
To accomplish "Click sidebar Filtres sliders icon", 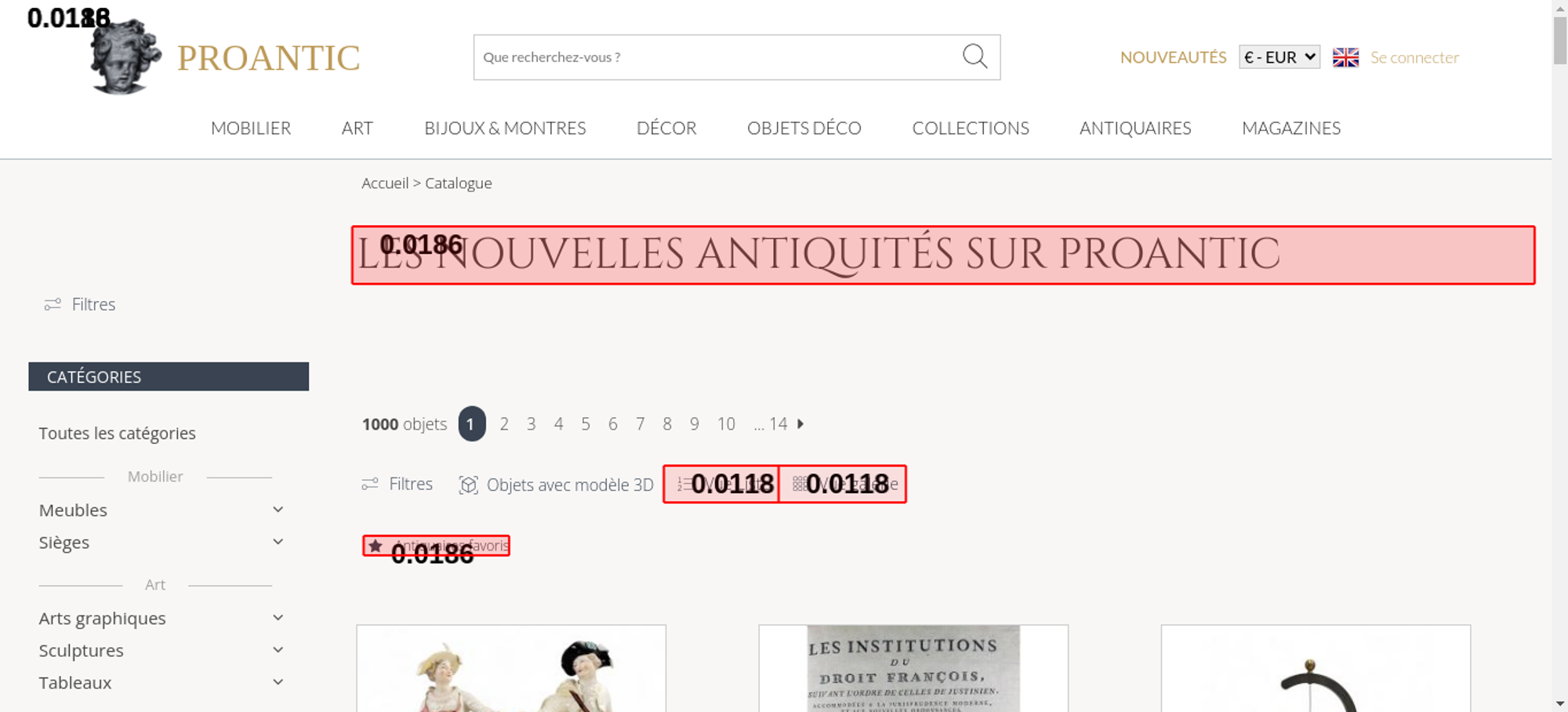I will click(x=53, y=304).
